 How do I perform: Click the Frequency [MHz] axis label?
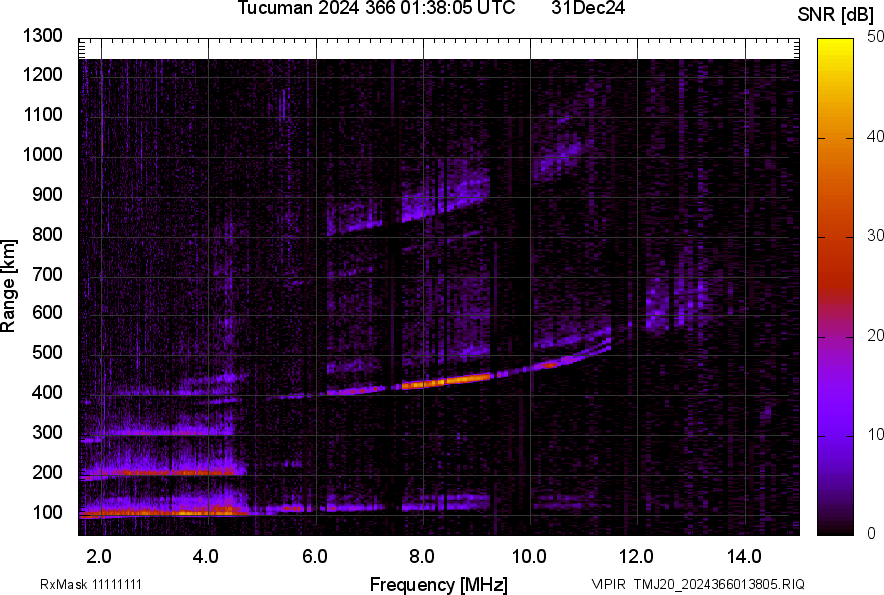coord(438,584)
